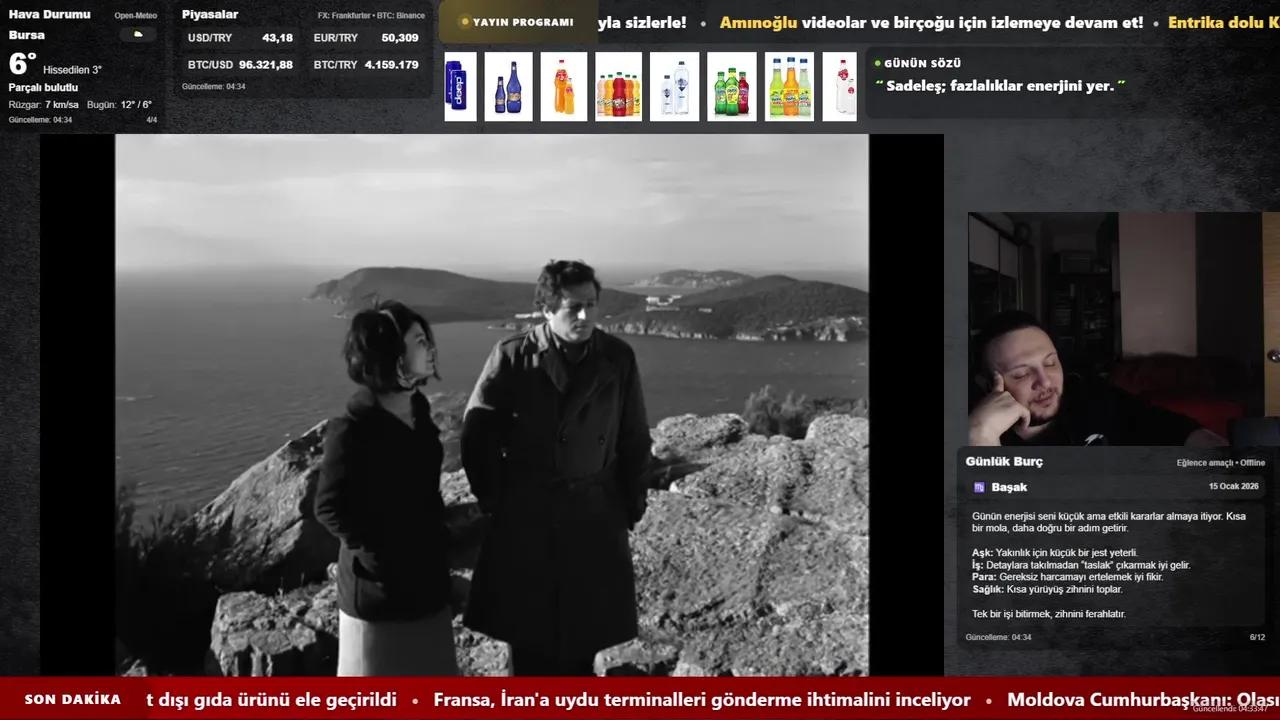Select the red-capped white bottle thumbnail

[840, 87]
